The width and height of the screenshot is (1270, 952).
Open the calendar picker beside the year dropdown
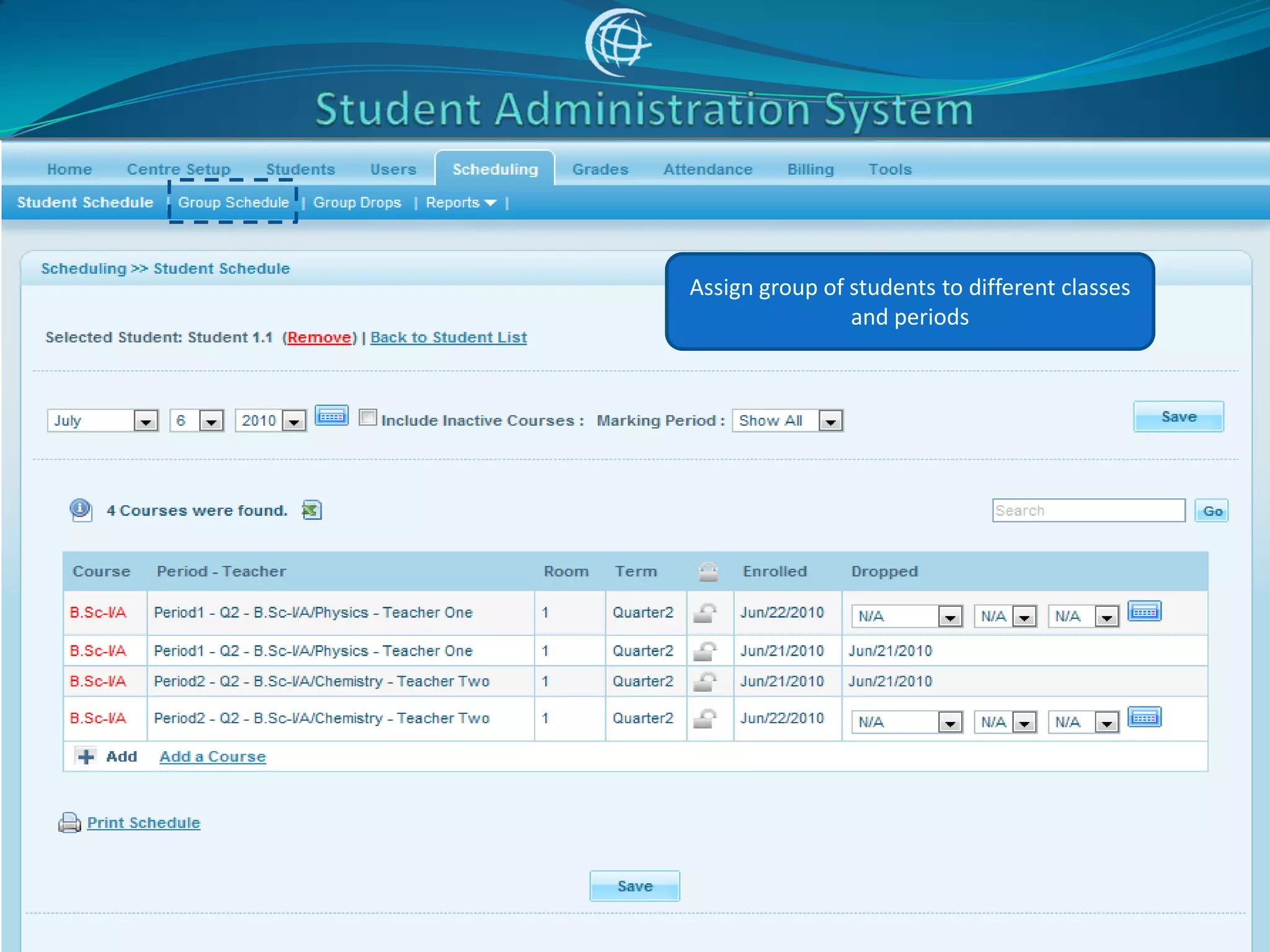[x=332, y=416]
